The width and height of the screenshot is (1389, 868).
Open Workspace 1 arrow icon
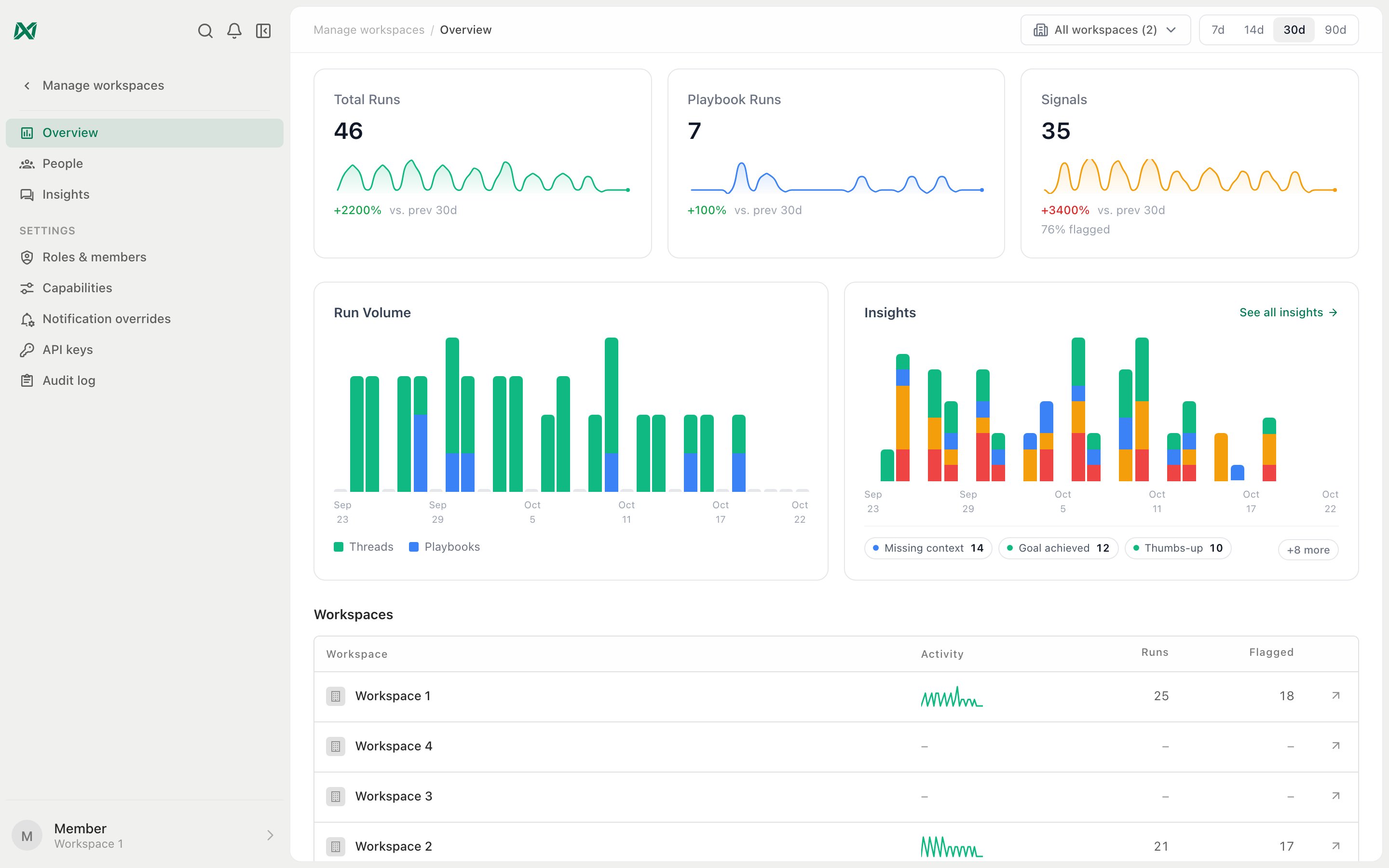point(1335,696)
